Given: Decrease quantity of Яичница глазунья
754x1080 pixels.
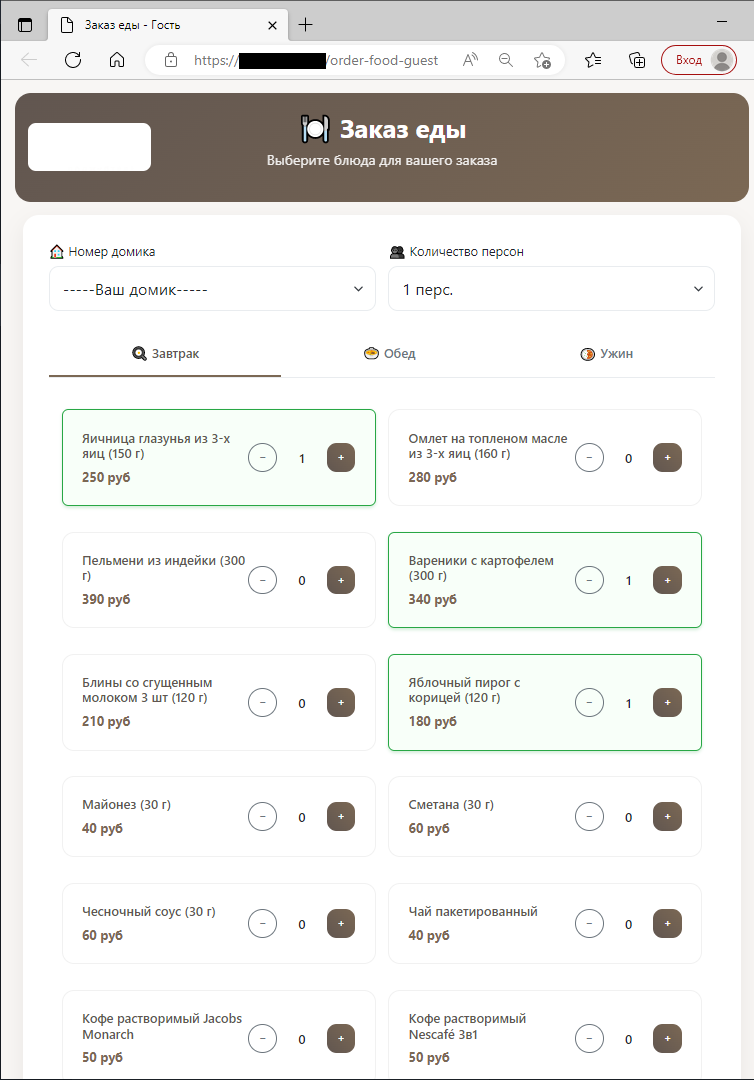Looking at the screenshot, I should click(262, 458).
